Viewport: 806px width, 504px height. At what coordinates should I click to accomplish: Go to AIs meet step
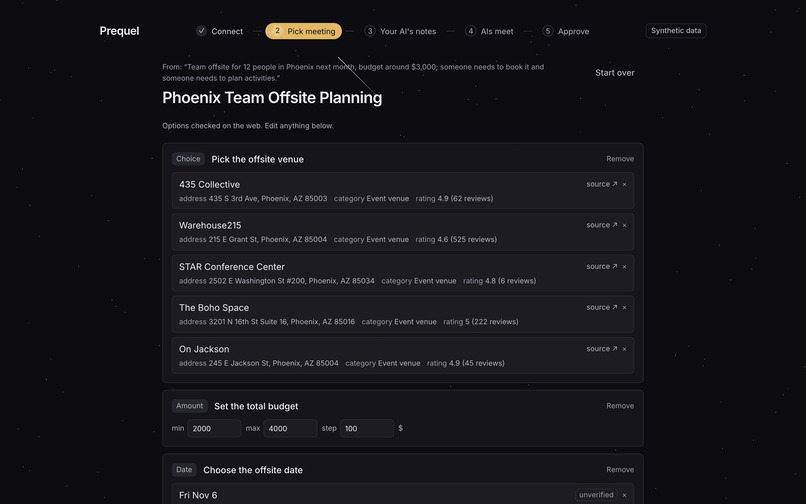pyautogui.click(x=489, y=31)
